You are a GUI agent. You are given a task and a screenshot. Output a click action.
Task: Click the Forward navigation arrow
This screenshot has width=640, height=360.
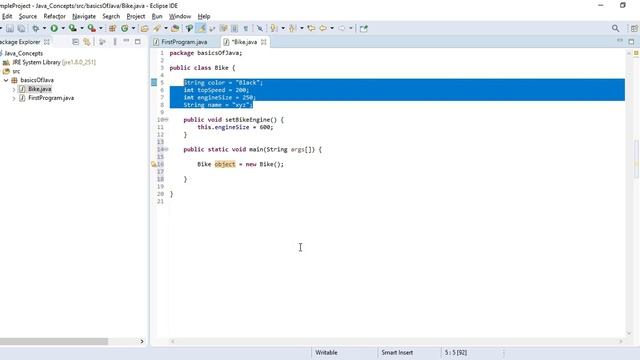[x=342, y=28]
